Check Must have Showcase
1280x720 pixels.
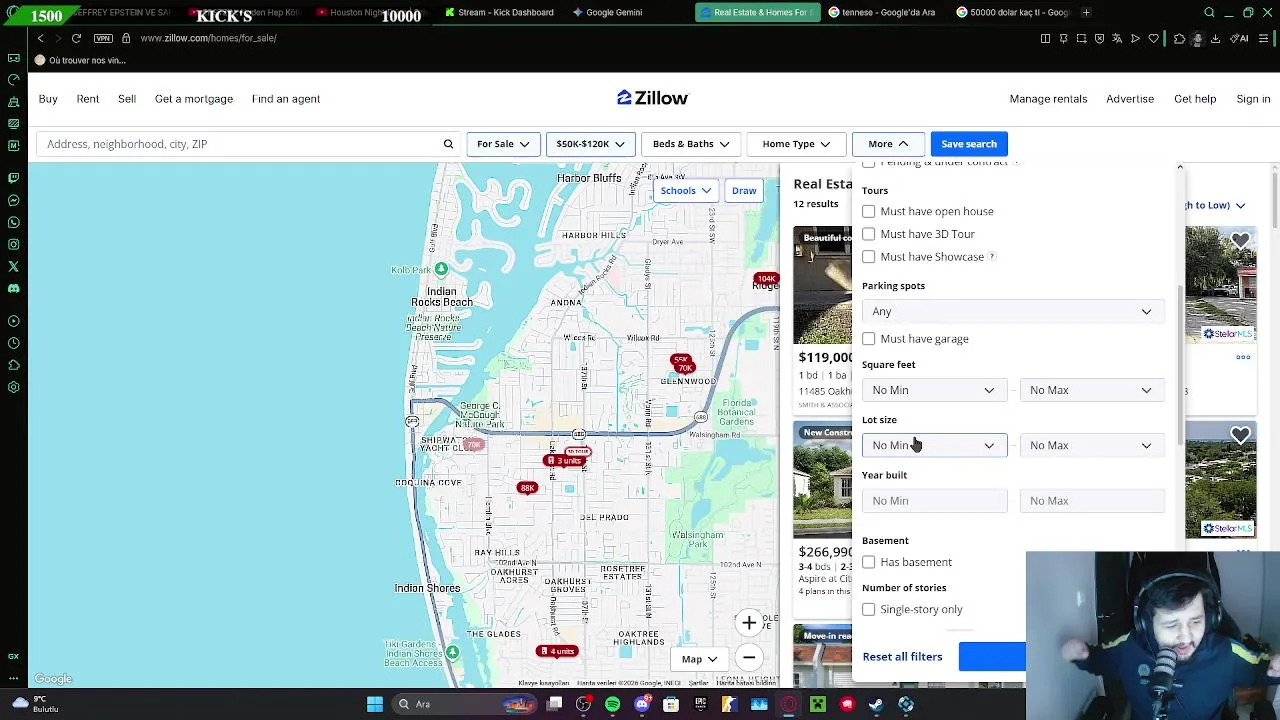click(x=868, y=257)
